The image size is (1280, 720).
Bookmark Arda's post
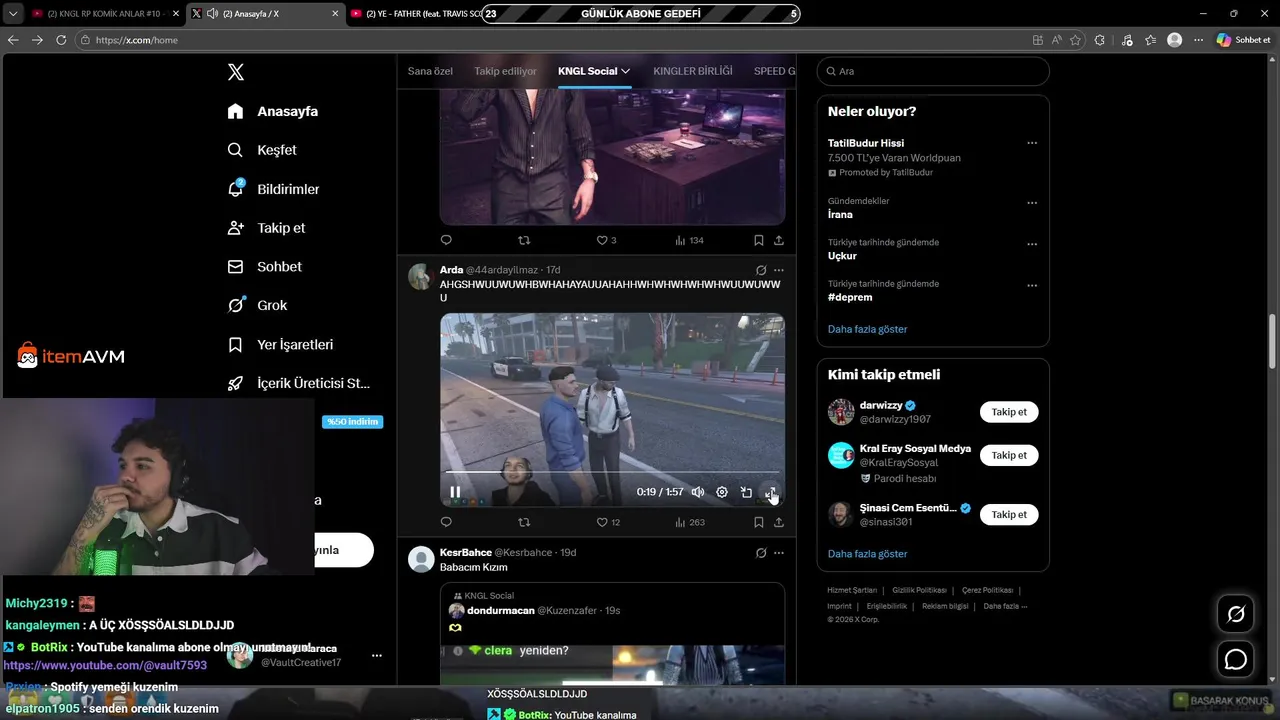tap(758, 522)
